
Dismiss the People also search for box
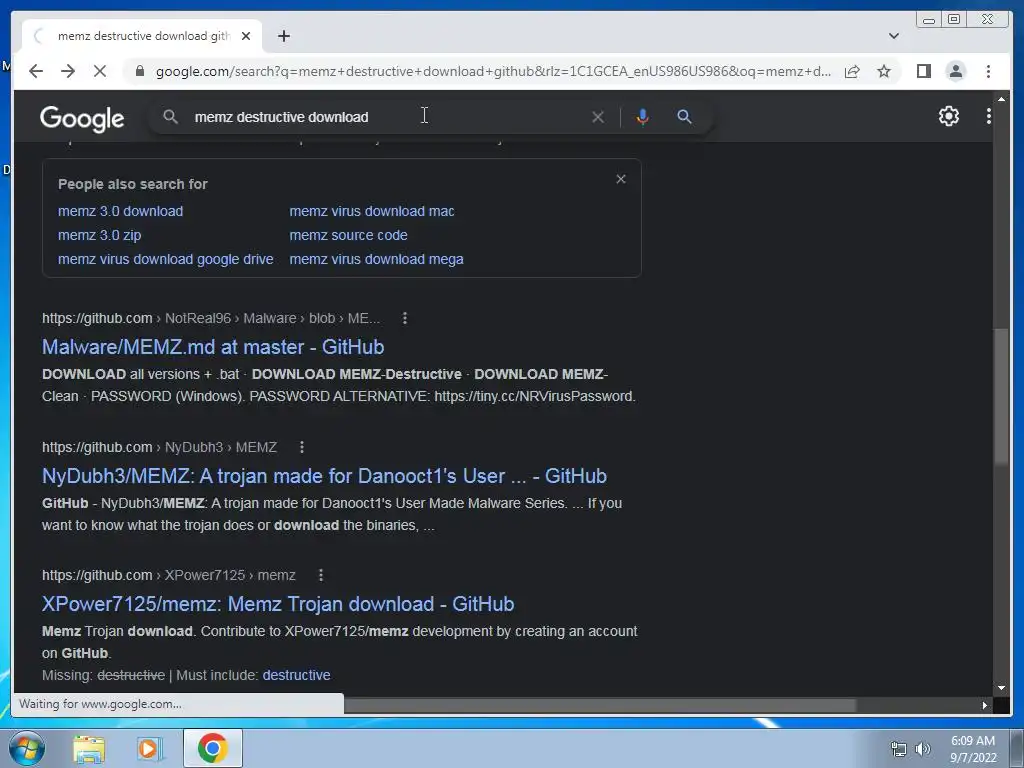[x=621, y=179]
